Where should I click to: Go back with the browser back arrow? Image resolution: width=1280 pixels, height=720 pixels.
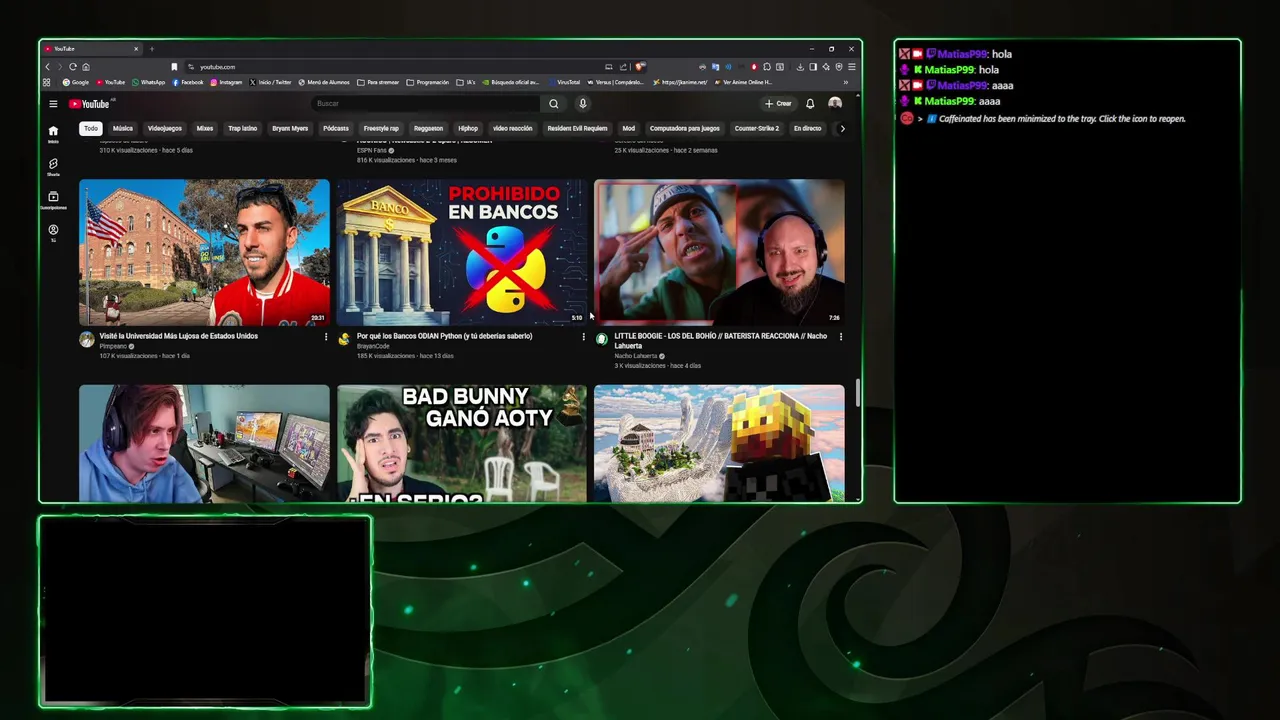(47, 67)
